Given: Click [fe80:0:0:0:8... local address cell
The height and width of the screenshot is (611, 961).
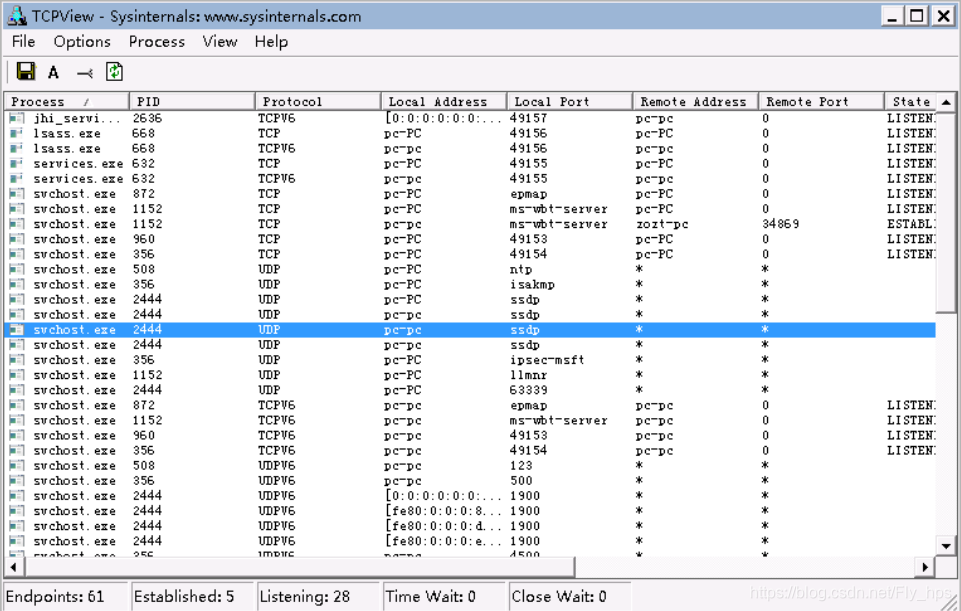Looking at the screenshot, I should click(443, 511).
